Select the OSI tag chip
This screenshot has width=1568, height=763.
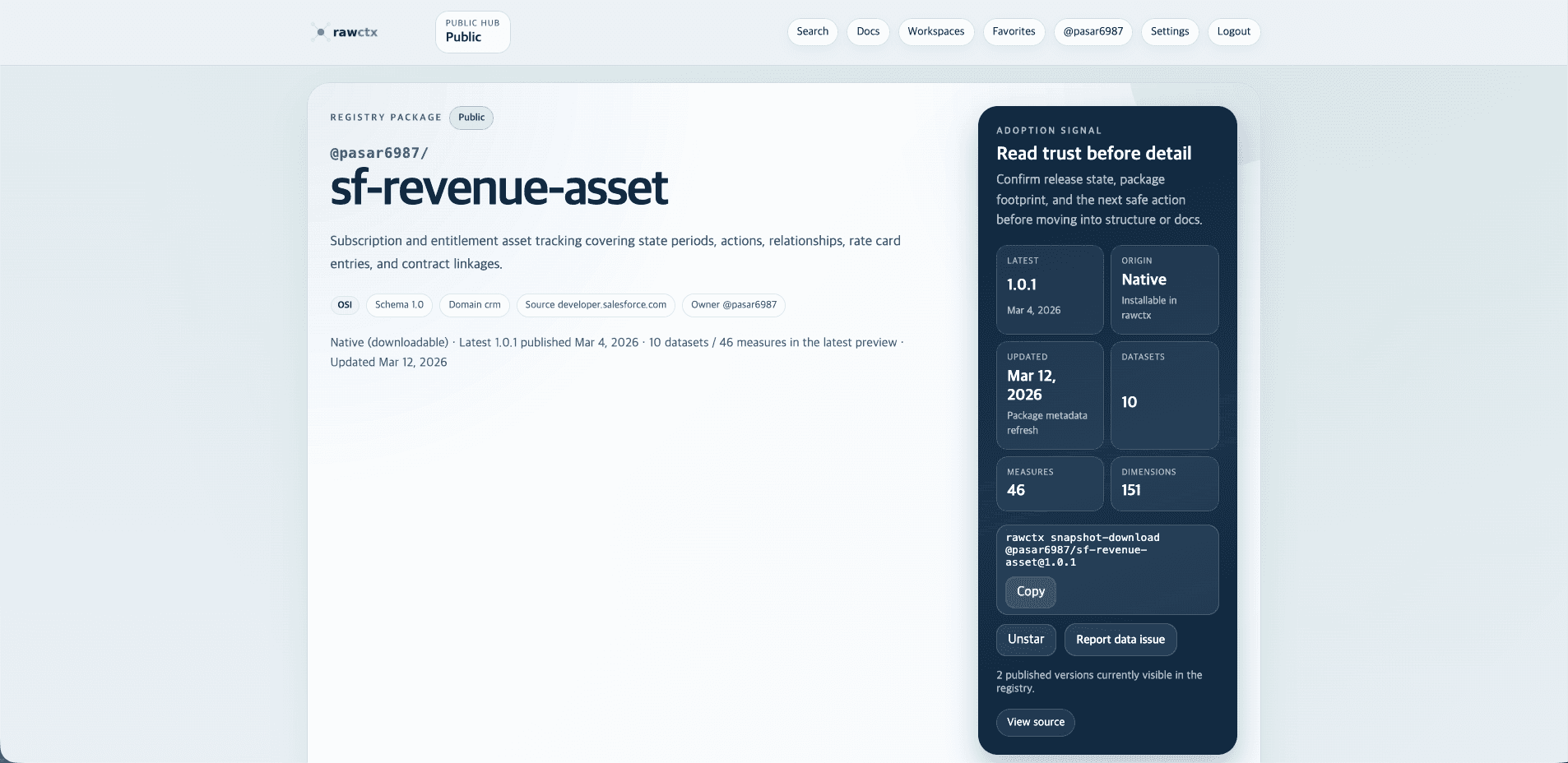point(345,305)
